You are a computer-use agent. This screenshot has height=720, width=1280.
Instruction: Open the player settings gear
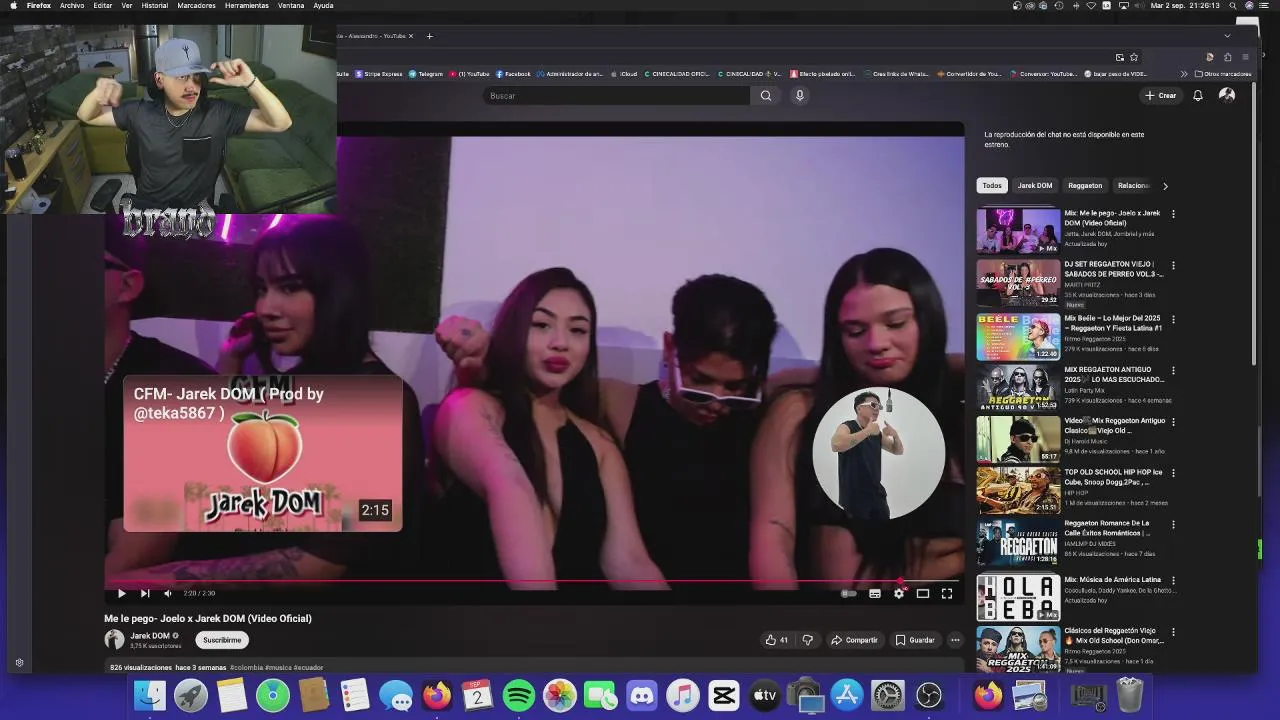(x=899, y=593)
